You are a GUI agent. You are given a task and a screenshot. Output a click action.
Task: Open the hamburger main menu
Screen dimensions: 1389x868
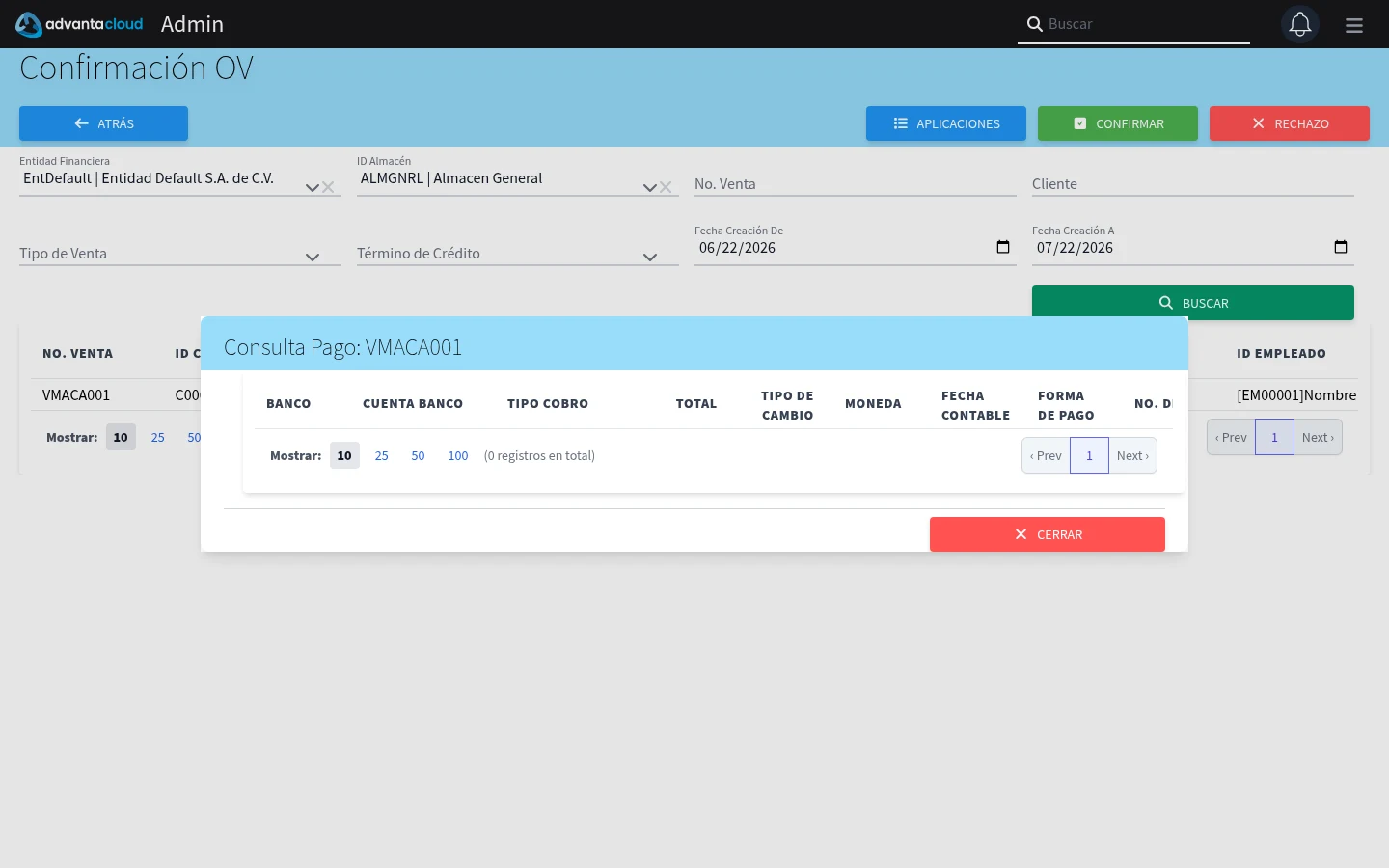click(x=1354, y=25)
